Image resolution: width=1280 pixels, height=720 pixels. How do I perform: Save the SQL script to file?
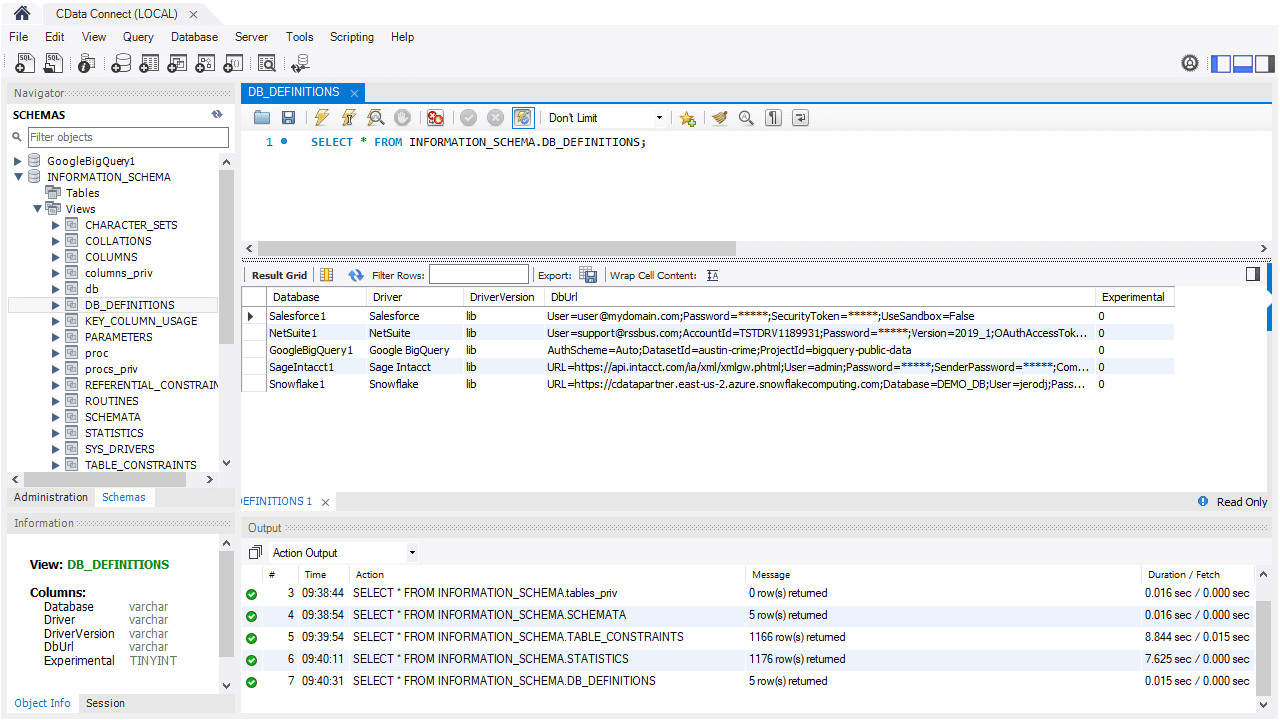(288, 118)
